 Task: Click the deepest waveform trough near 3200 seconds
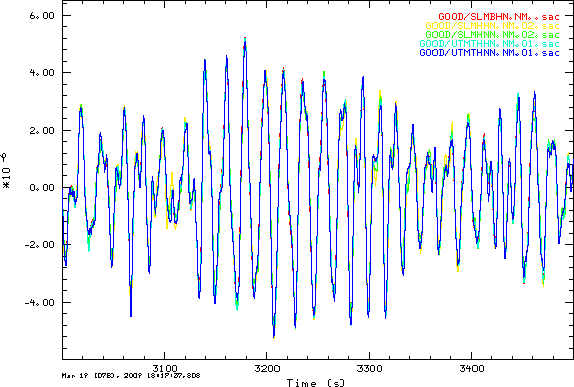[274, 336]
